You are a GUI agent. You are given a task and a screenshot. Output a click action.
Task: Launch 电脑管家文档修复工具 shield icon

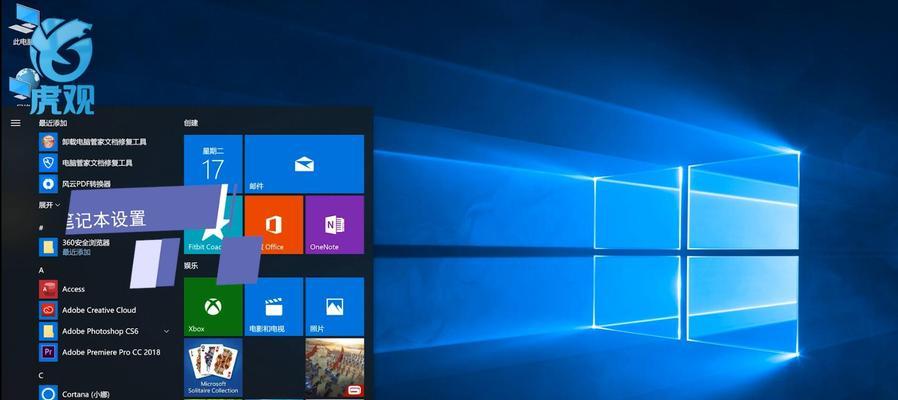(x=49, y=163)
